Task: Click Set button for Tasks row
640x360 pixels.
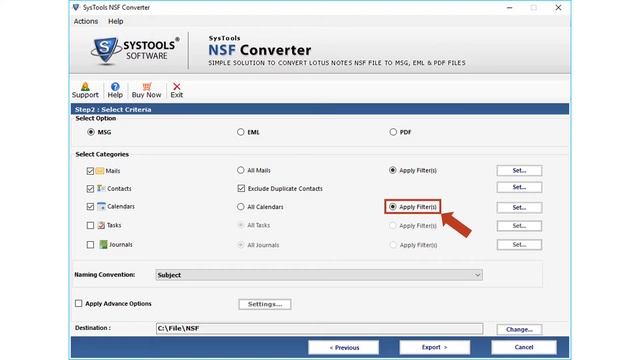Action: click(x=519, y=226)
